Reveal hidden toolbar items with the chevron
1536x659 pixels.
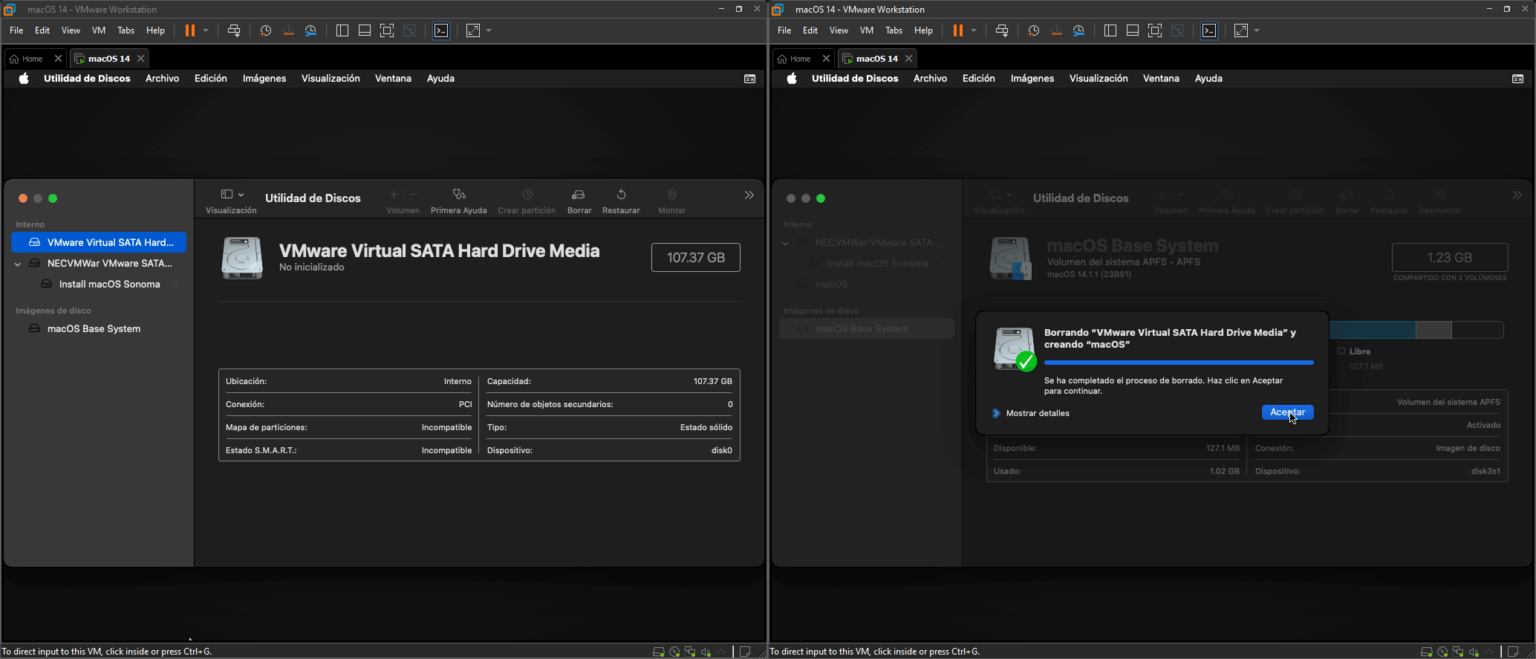[x=749, y=197]
